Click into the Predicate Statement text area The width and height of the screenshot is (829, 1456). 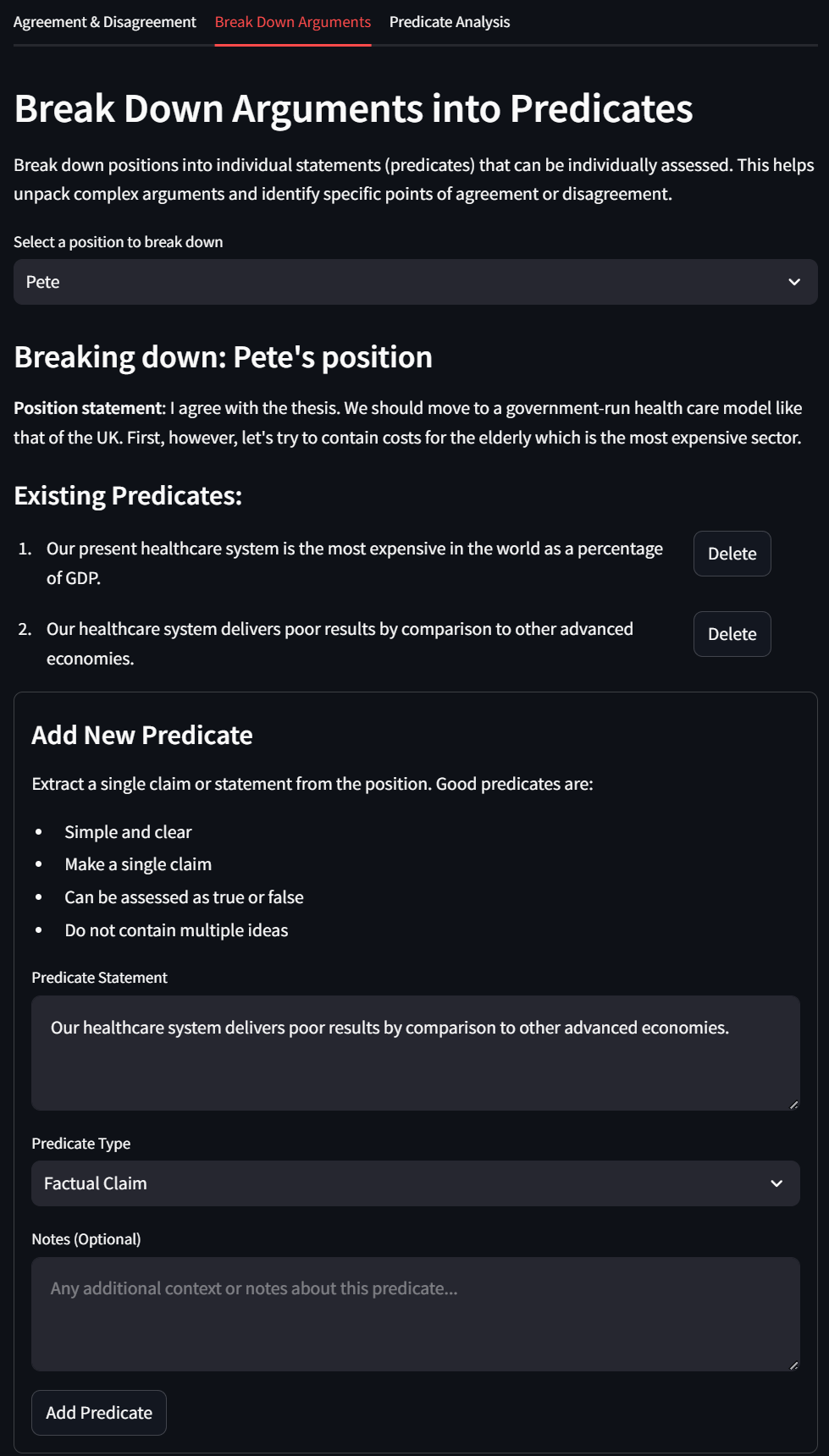click(415, 1052)
